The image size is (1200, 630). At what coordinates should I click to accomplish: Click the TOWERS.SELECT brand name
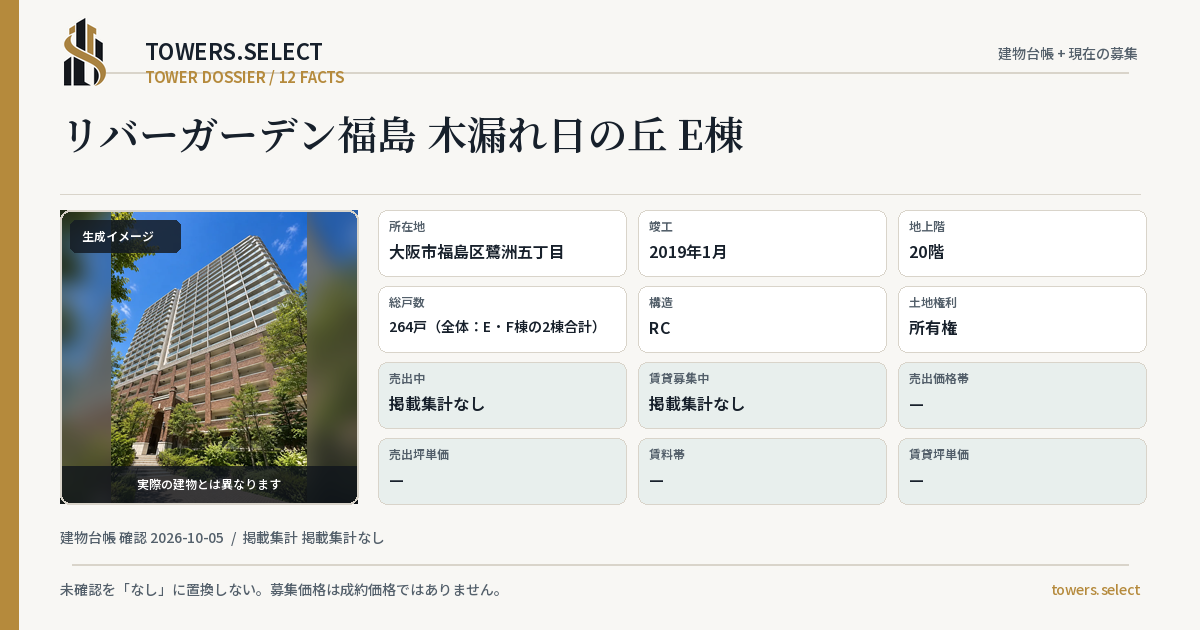234,52
